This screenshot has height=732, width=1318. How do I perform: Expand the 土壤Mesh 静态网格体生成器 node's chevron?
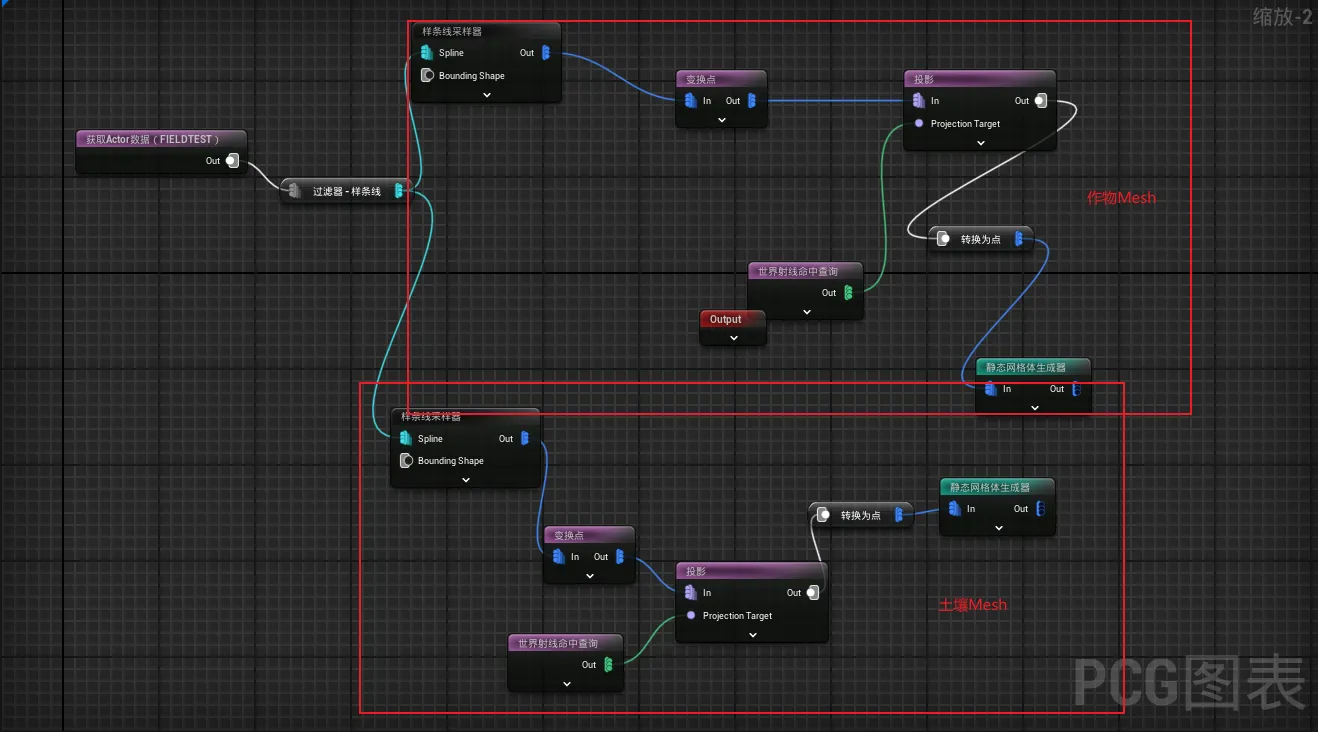tap(998, 528)
